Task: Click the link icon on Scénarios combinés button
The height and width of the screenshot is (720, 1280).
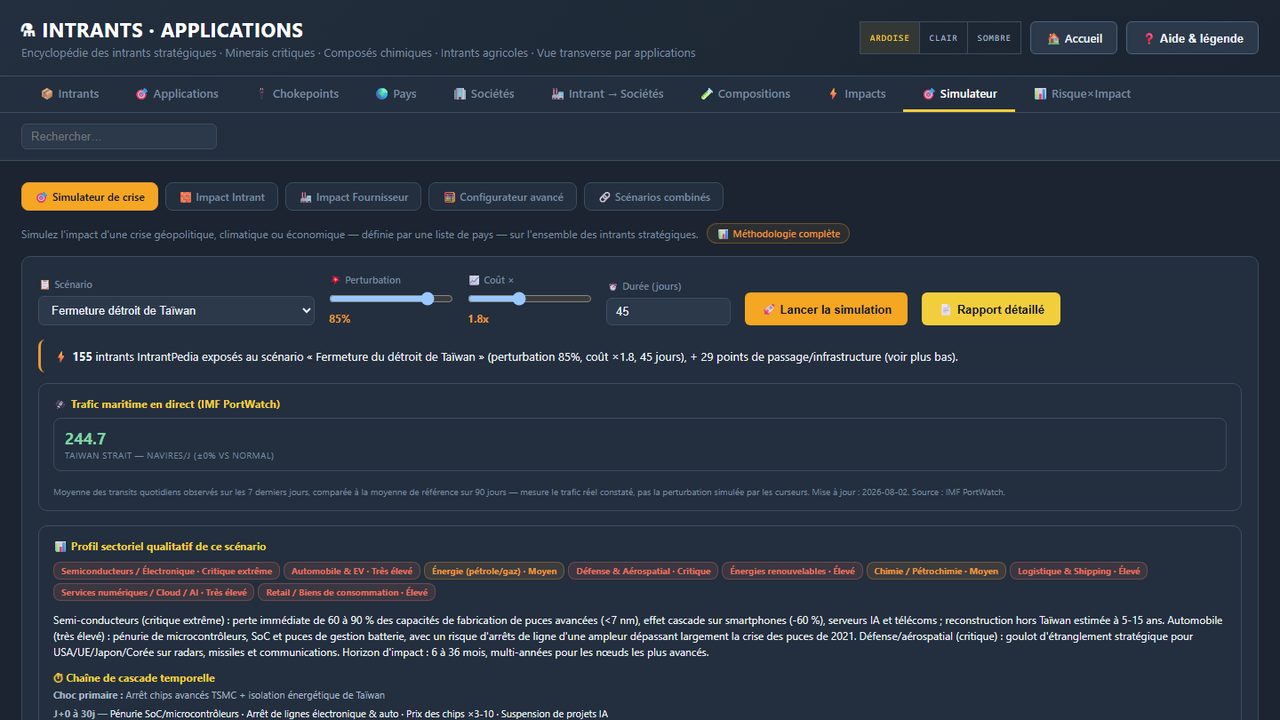Action: (604, 197)
